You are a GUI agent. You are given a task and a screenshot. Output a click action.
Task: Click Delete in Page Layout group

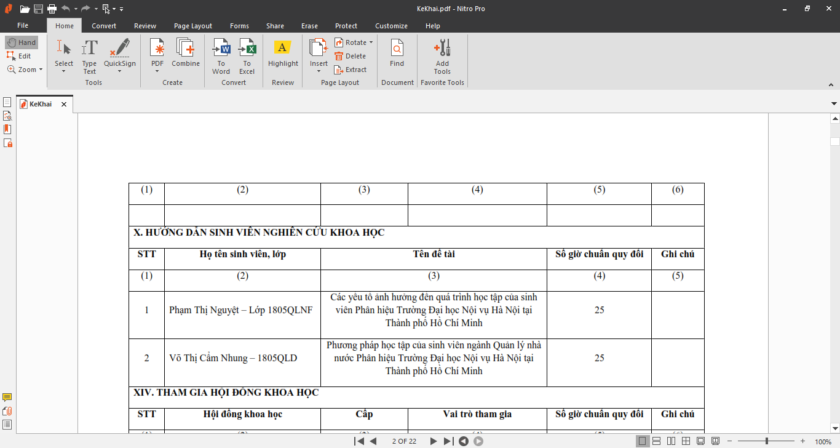[x=350, y=56]
